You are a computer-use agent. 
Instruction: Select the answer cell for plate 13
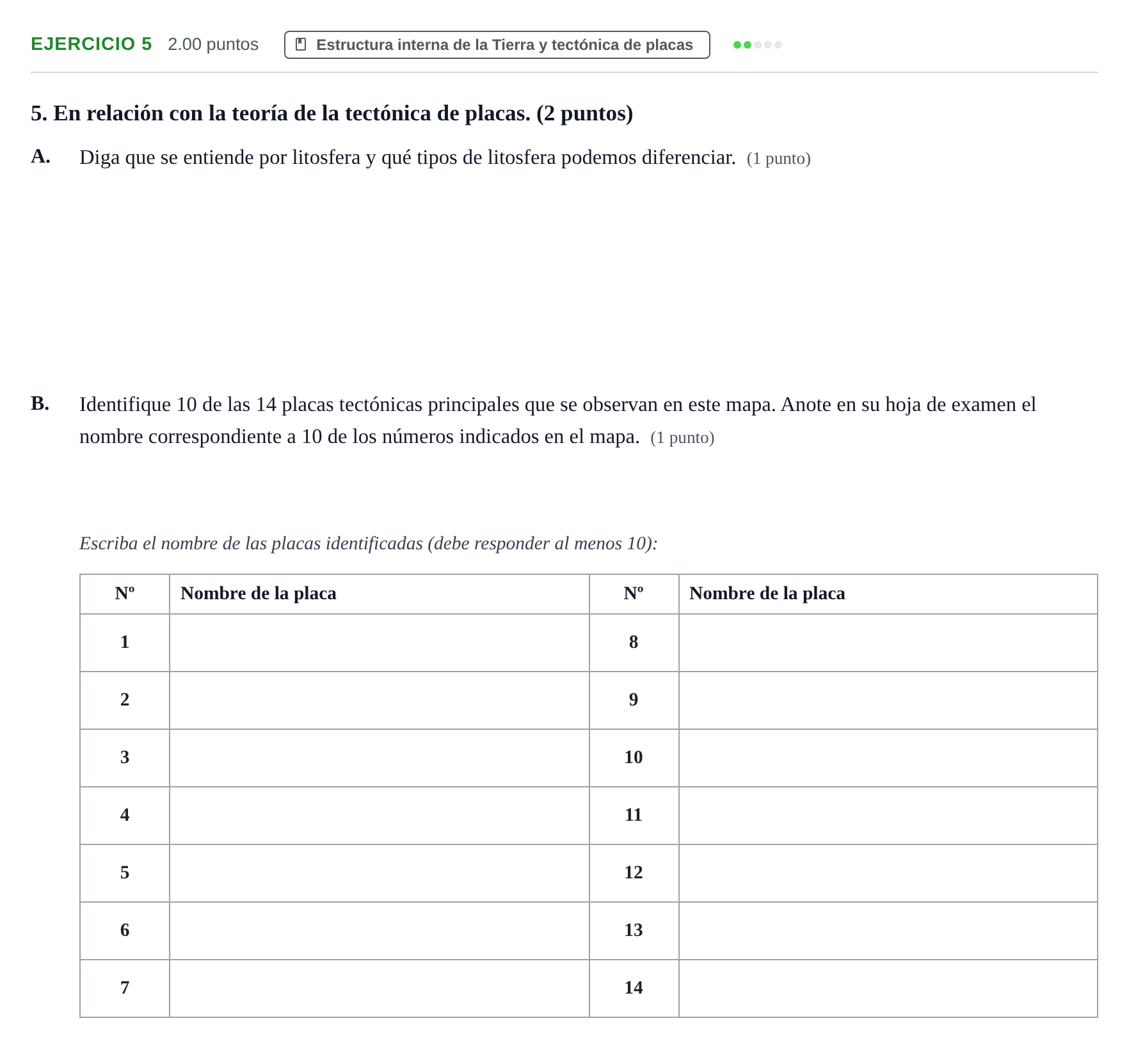888,931
